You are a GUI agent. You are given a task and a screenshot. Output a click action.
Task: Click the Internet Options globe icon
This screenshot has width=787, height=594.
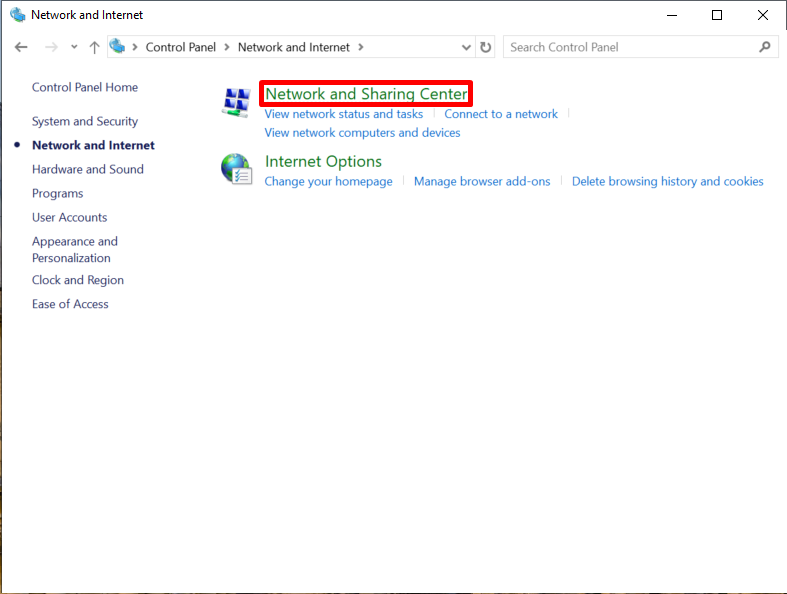pos(236,169)
